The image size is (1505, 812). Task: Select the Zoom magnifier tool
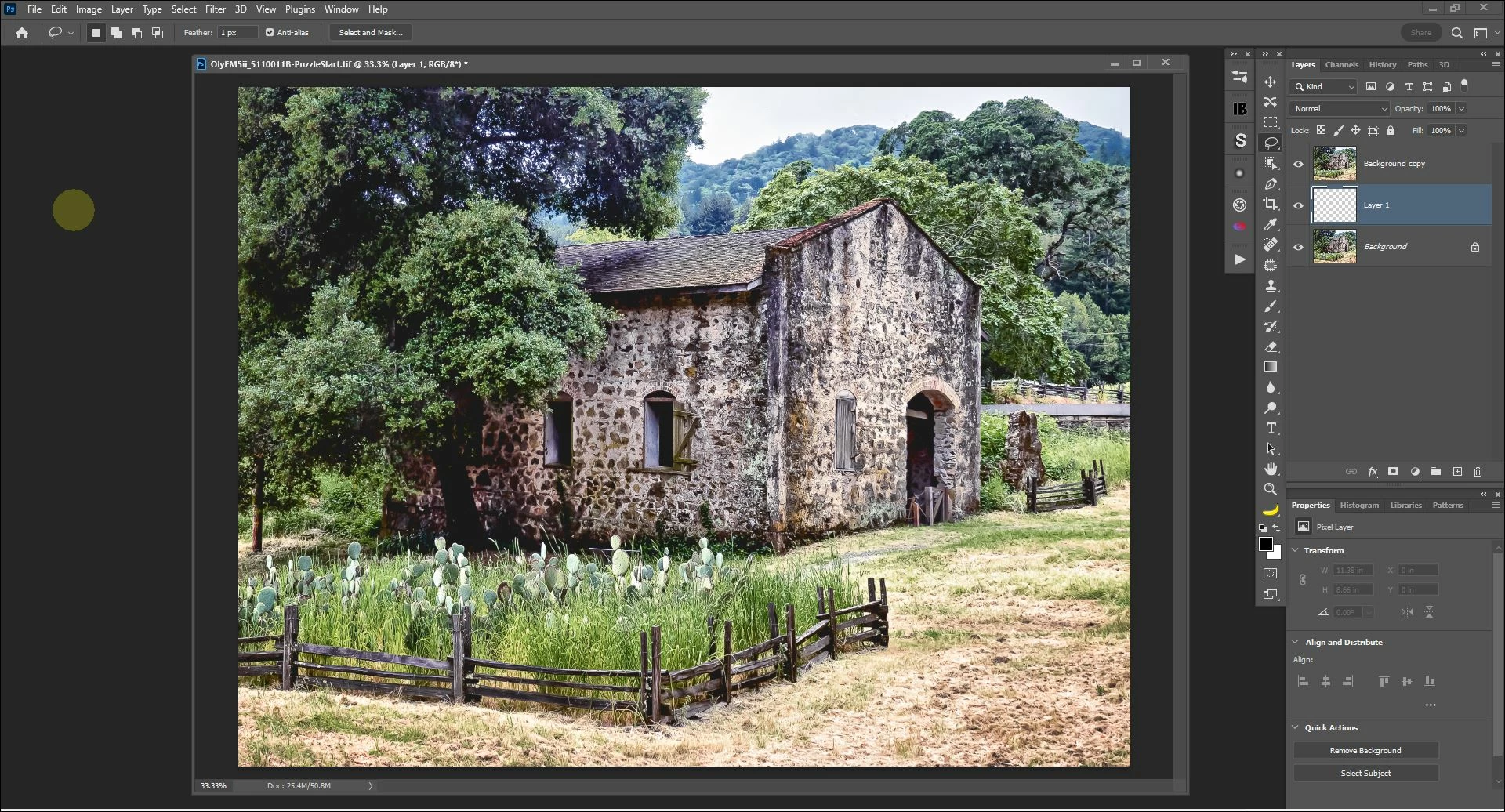click(x=1270, y=489)
